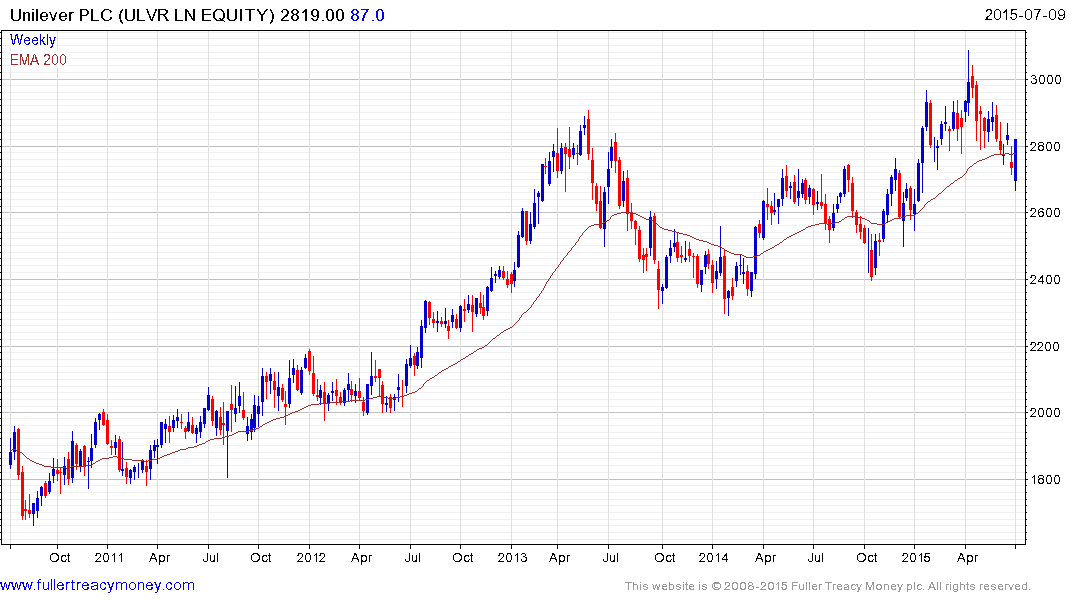Click the 2015-07-09 date stamp
The image size is (1075, 600).
(x=1024, y=15)
